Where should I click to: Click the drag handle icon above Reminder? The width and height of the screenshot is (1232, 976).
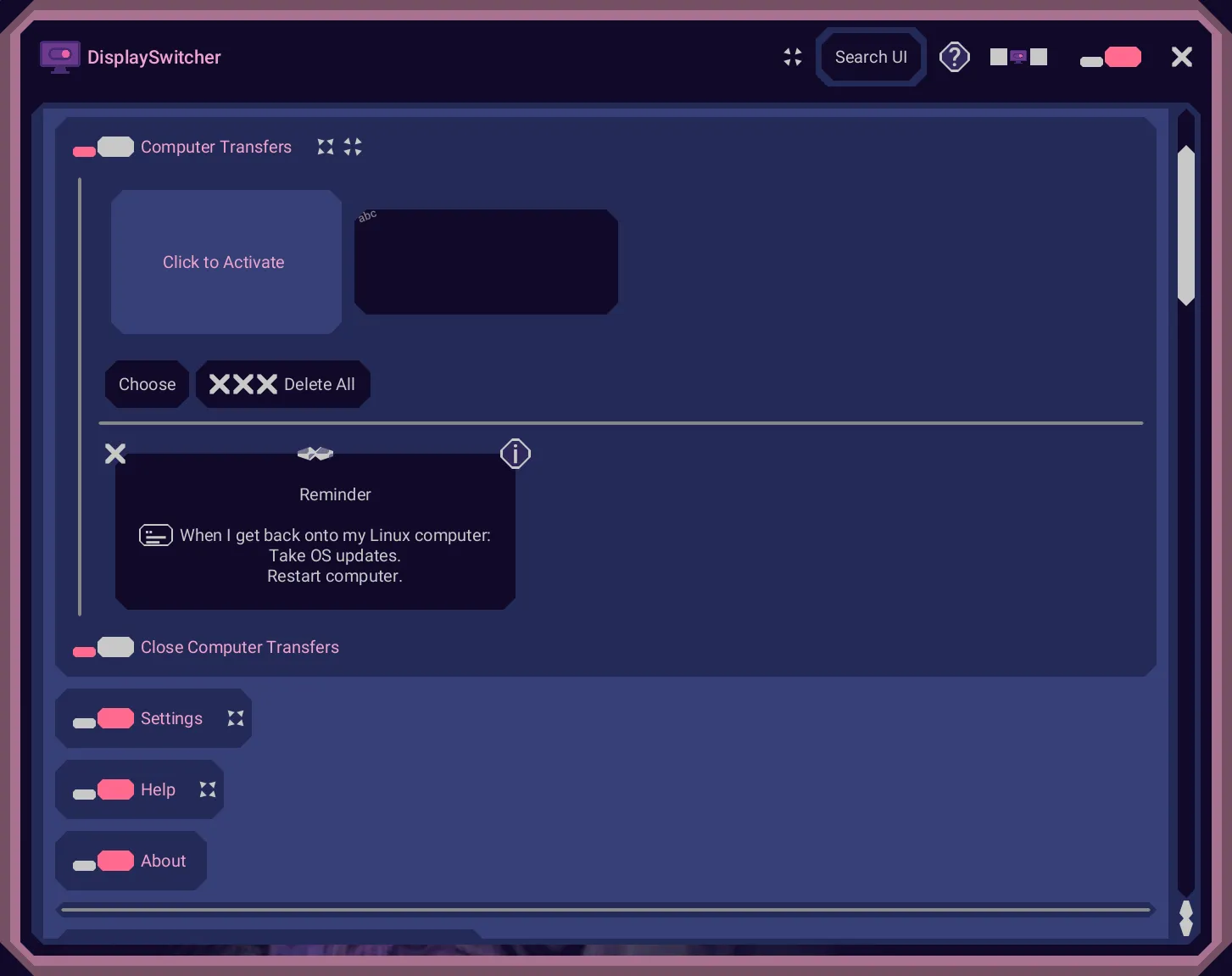pos(315,454)
